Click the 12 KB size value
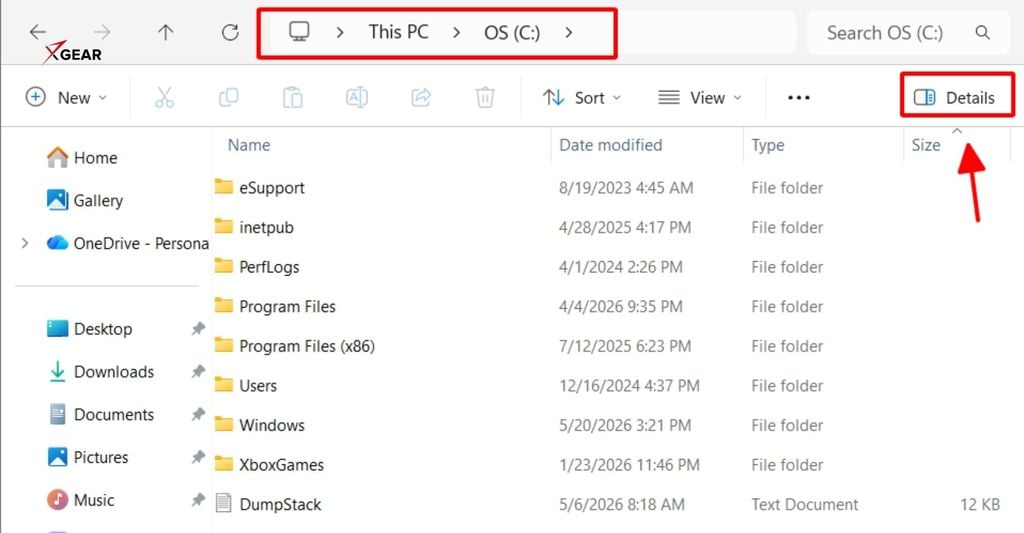The height and width of the screenshot is (533, 1024). 980,504
